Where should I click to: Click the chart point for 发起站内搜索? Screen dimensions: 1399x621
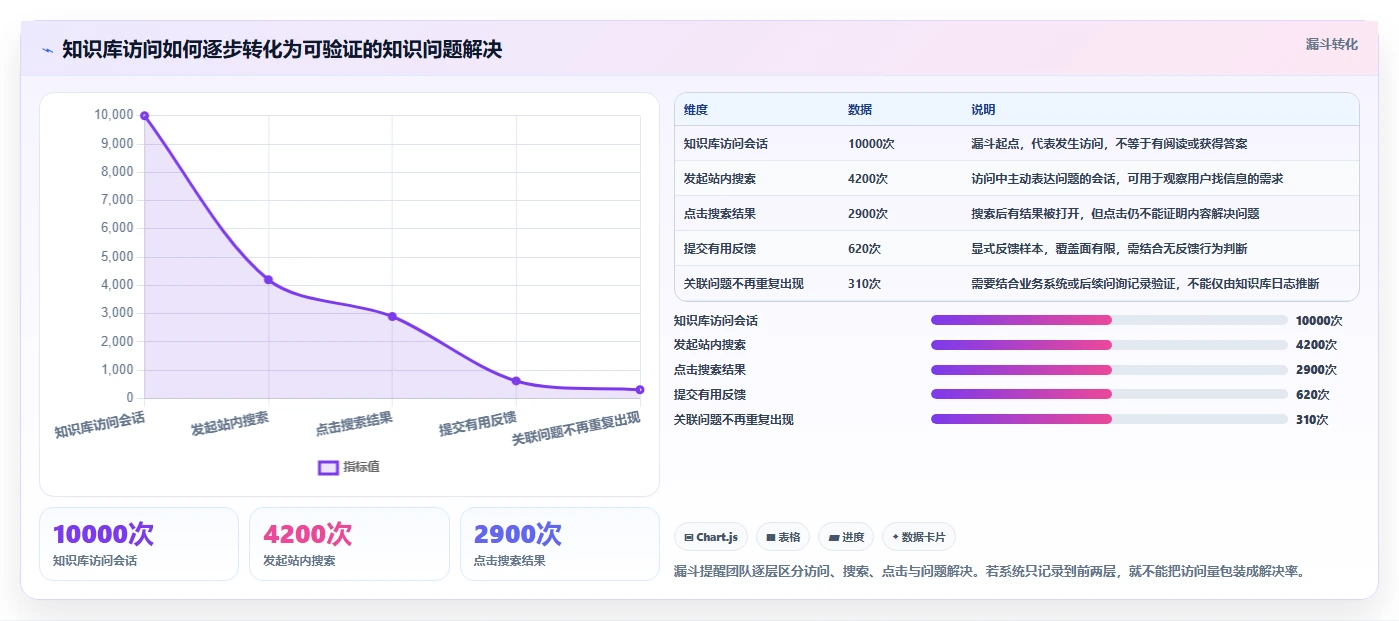tap(268, 279)
